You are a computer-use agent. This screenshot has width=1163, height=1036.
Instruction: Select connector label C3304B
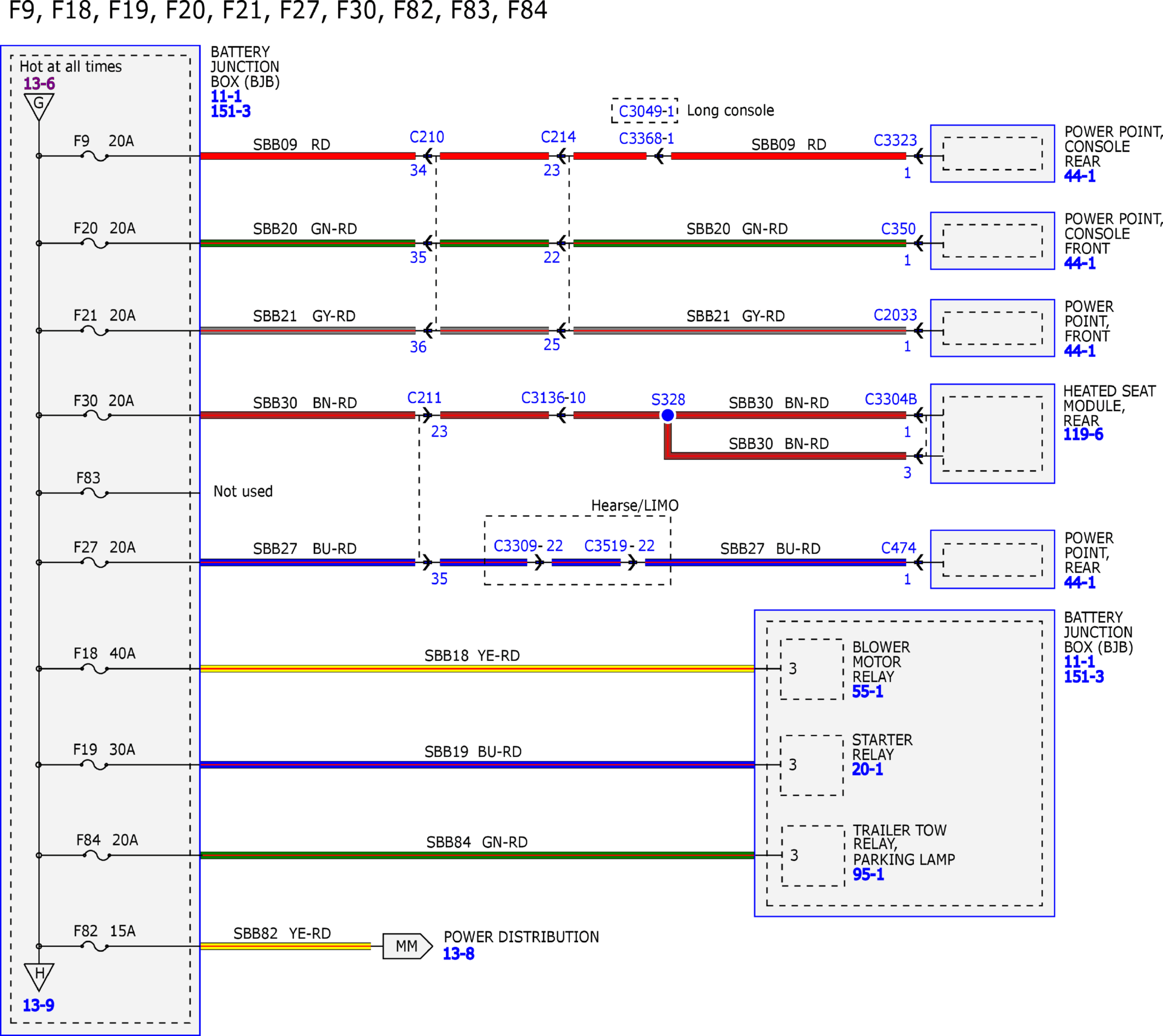click(x=891, y=400)
